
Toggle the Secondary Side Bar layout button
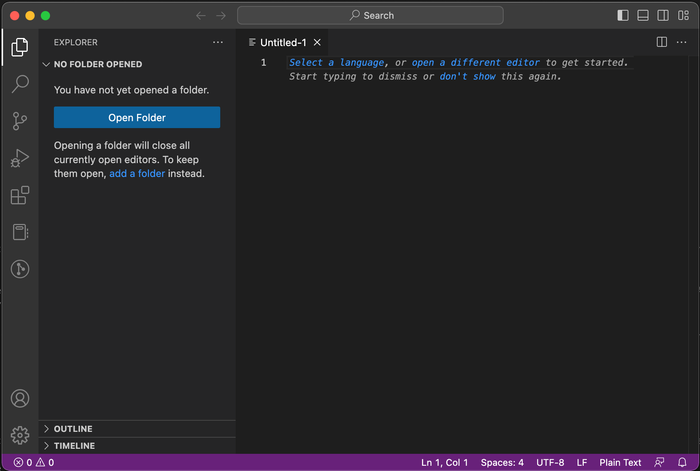click(x=663, y=15)
